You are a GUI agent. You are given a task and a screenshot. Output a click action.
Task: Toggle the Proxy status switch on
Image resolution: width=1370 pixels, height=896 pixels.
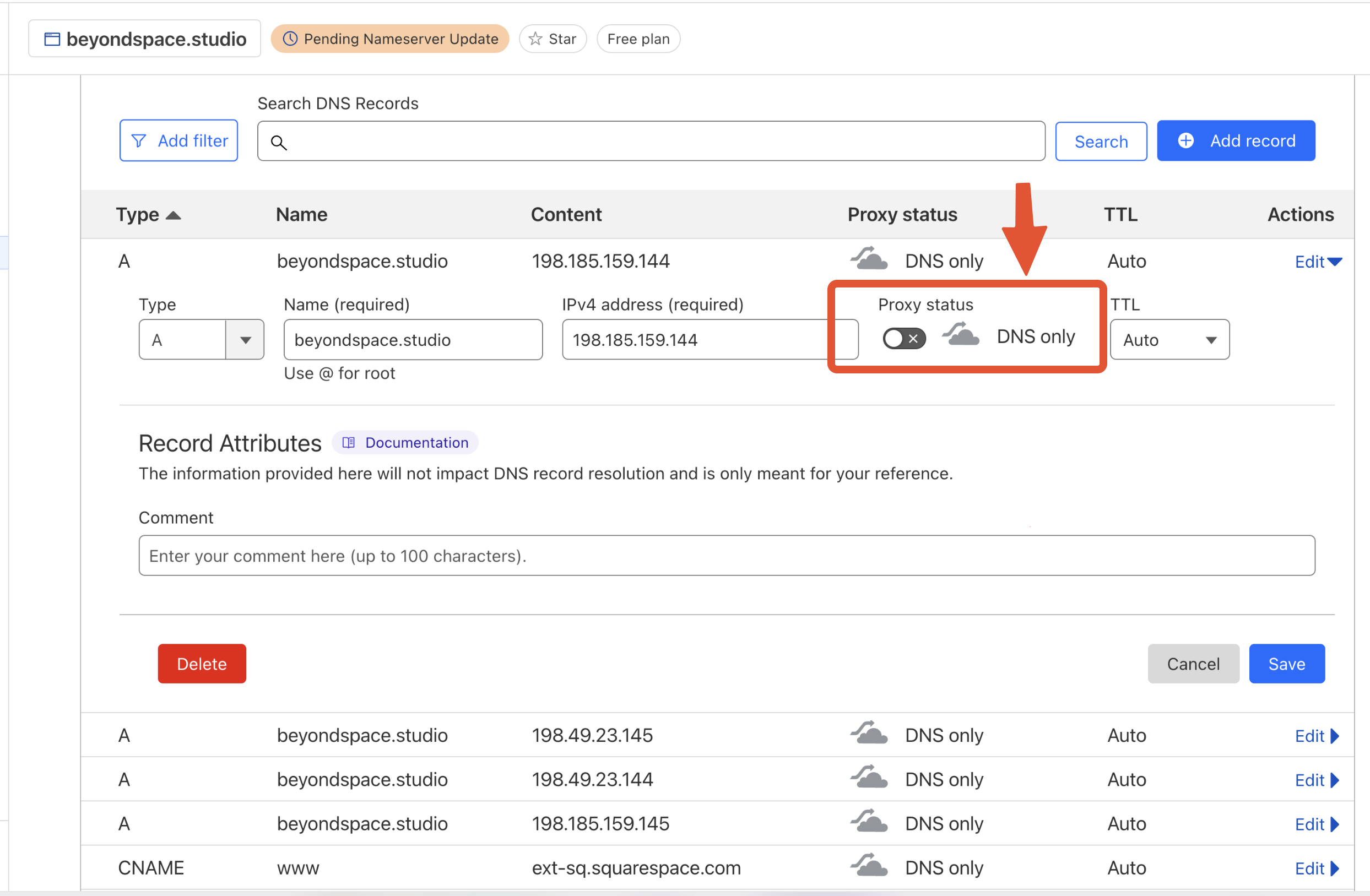pyautogui.click(x=904, y=338)
